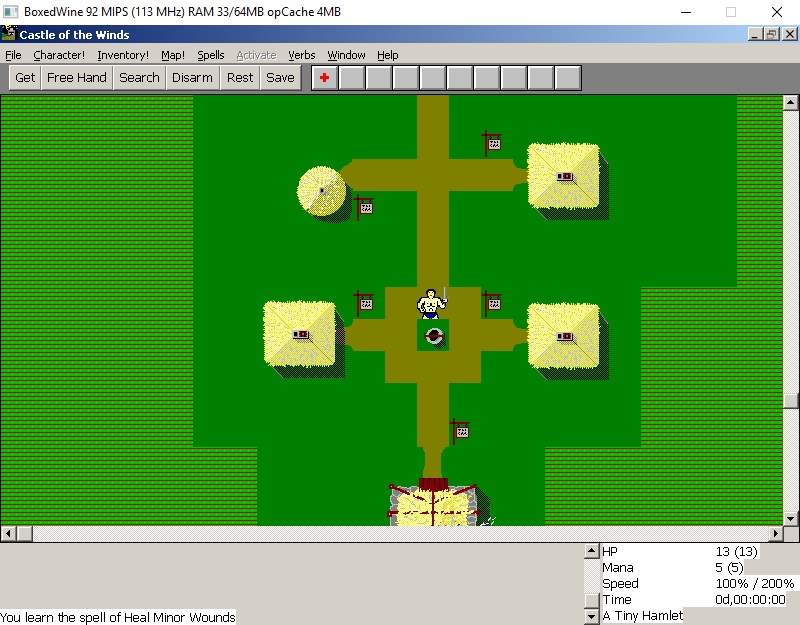Minimize the inner Castle of the Winds window

pyautogui.click(x=756, y=34)
